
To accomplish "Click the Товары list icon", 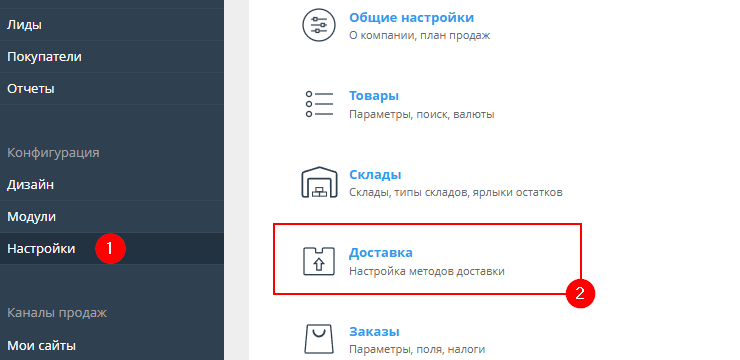I will (x=319, y=104).
